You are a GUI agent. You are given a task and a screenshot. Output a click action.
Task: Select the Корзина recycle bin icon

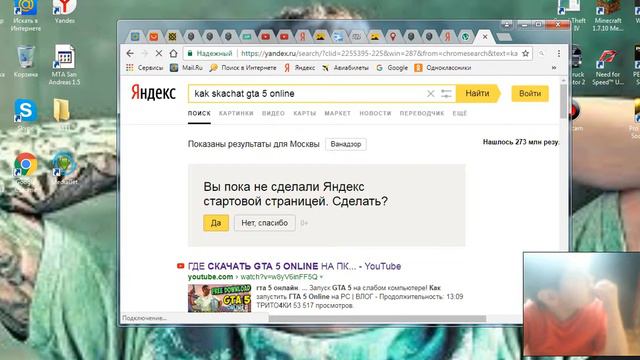coord(25,61)
